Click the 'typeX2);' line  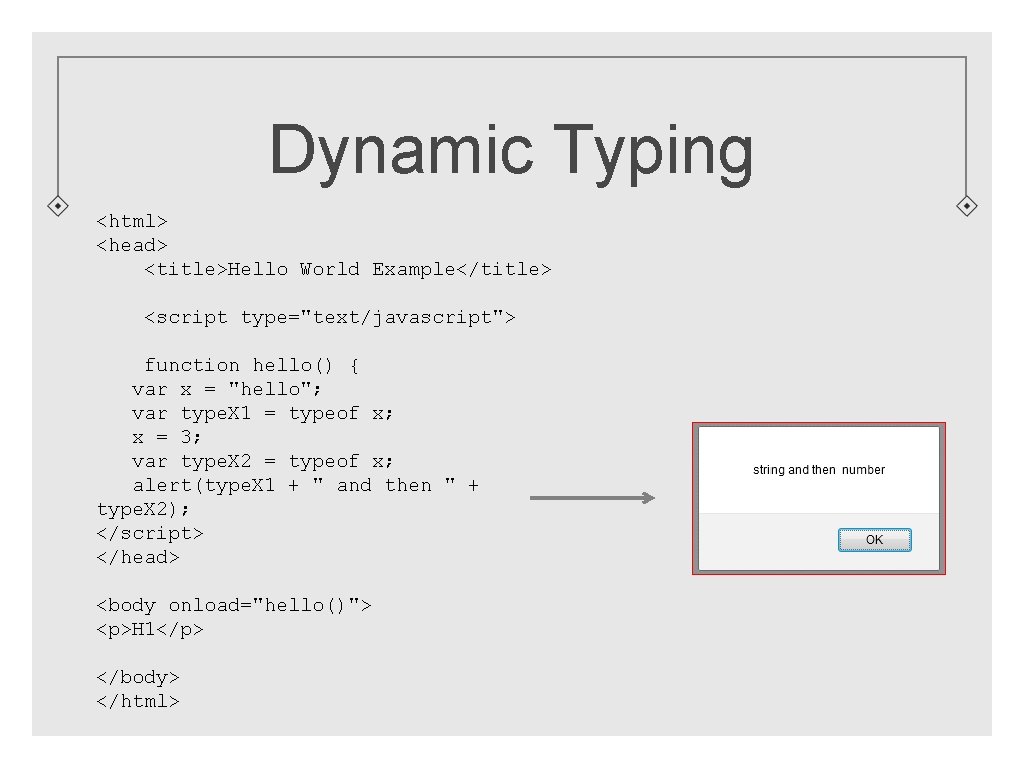(143, 510)
